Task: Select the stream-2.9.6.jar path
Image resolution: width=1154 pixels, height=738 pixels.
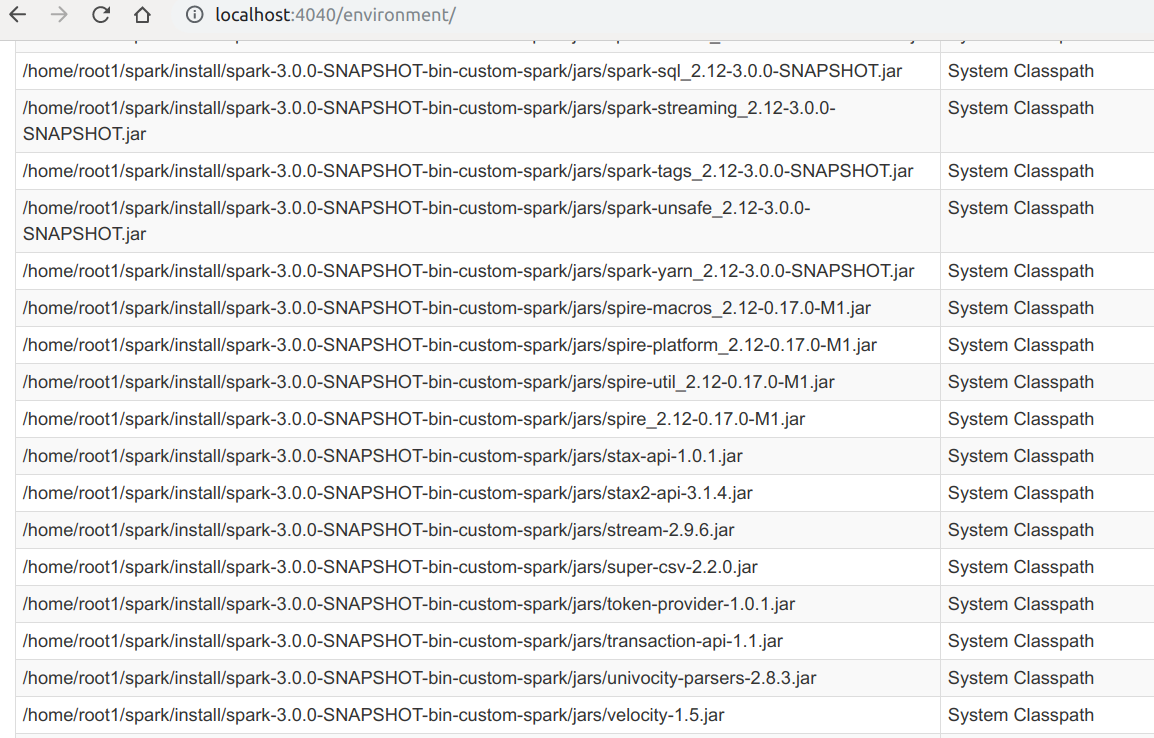Action: (x=378, y=530)
